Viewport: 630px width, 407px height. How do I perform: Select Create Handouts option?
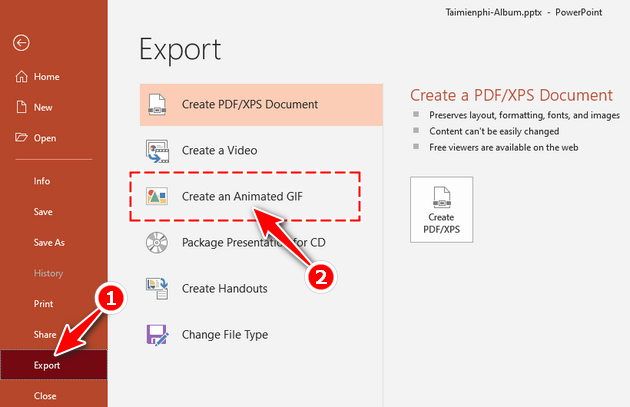coord(261,288)
